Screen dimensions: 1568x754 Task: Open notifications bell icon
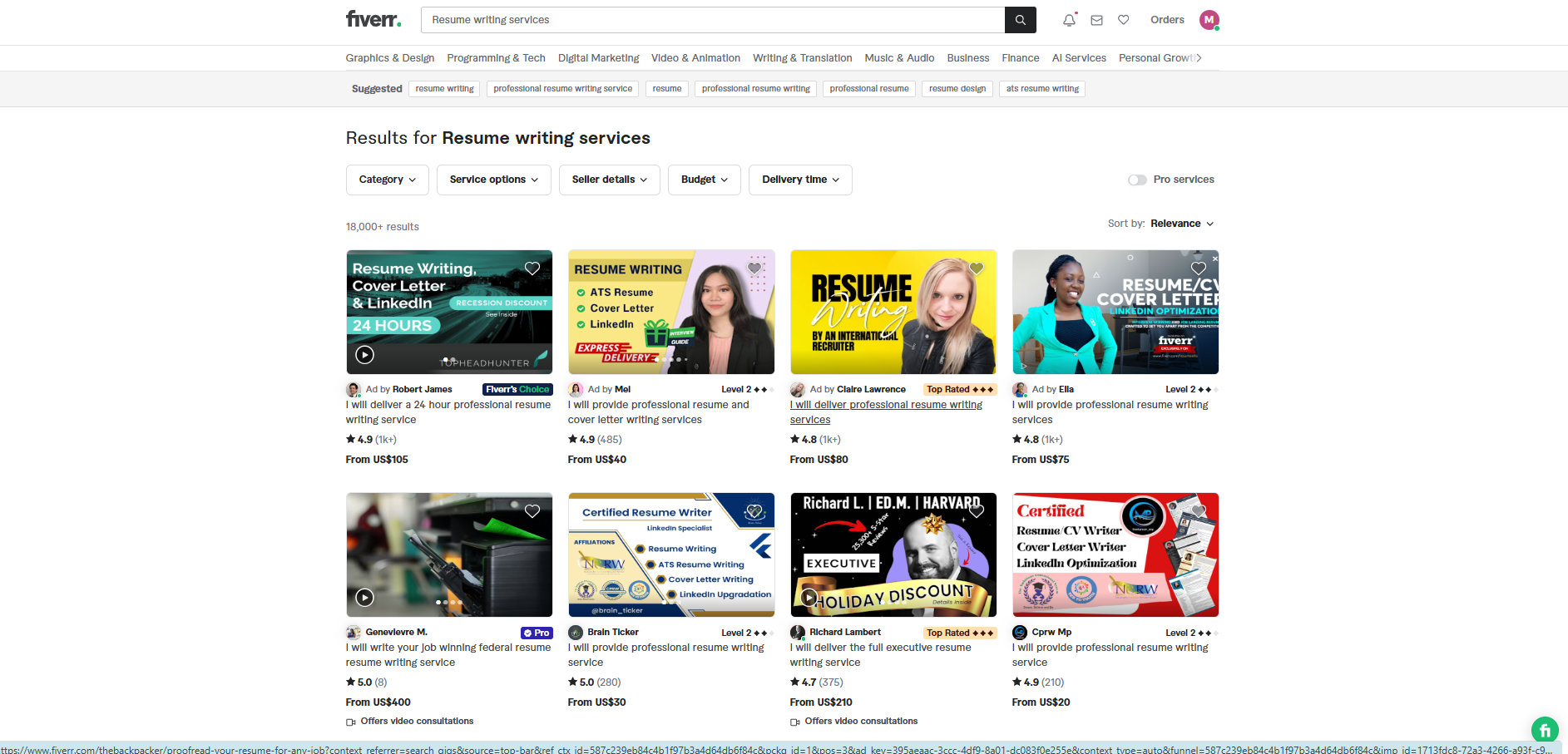1070,20
